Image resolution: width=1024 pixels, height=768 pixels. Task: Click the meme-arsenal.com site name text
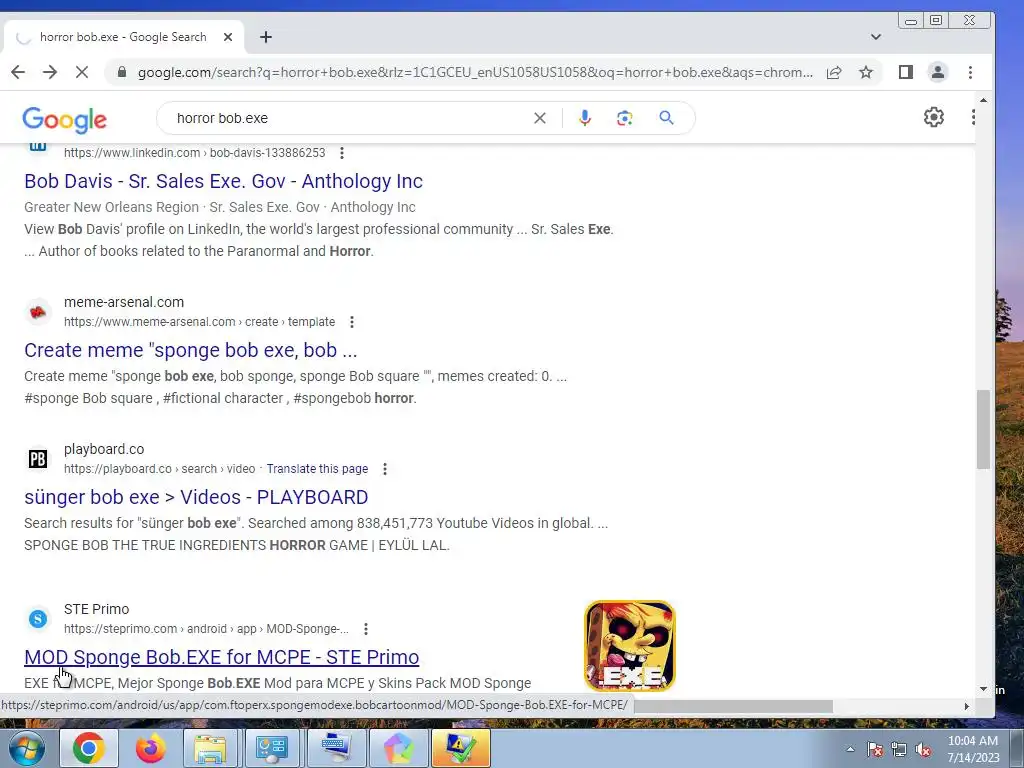click(x=124, y=302)
